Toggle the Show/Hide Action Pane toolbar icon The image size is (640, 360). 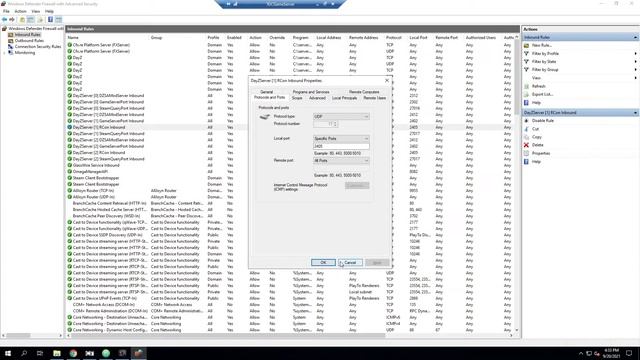(59, 20)
